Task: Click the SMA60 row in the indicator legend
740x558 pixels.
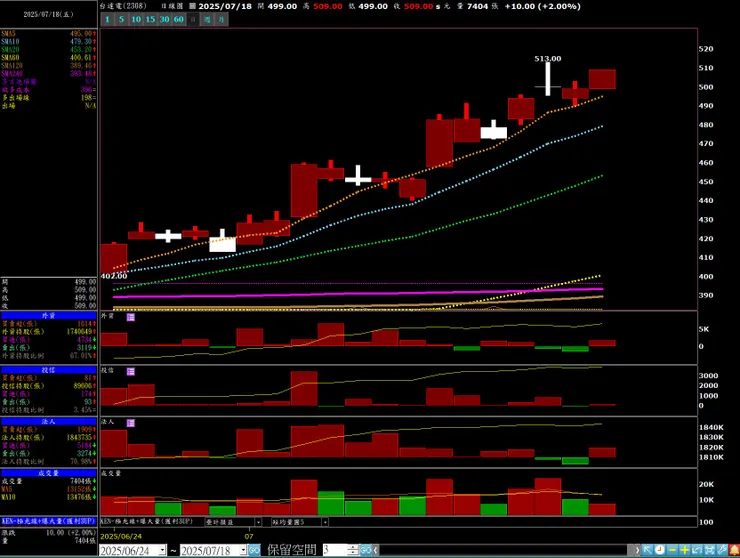Action: pyautogui.click(x=49, y=58)
